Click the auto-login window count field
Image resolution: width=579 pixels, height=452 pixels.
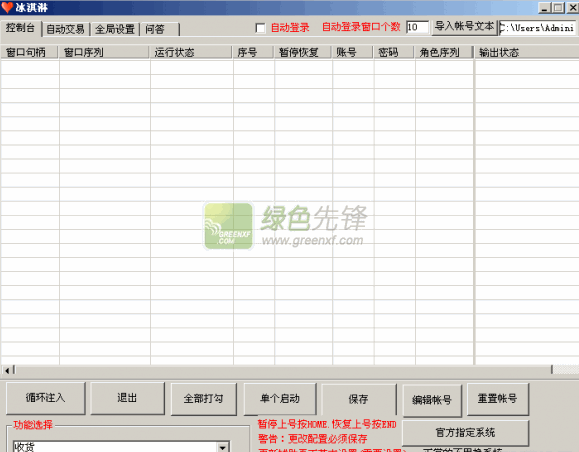click(x=417, y=27)
